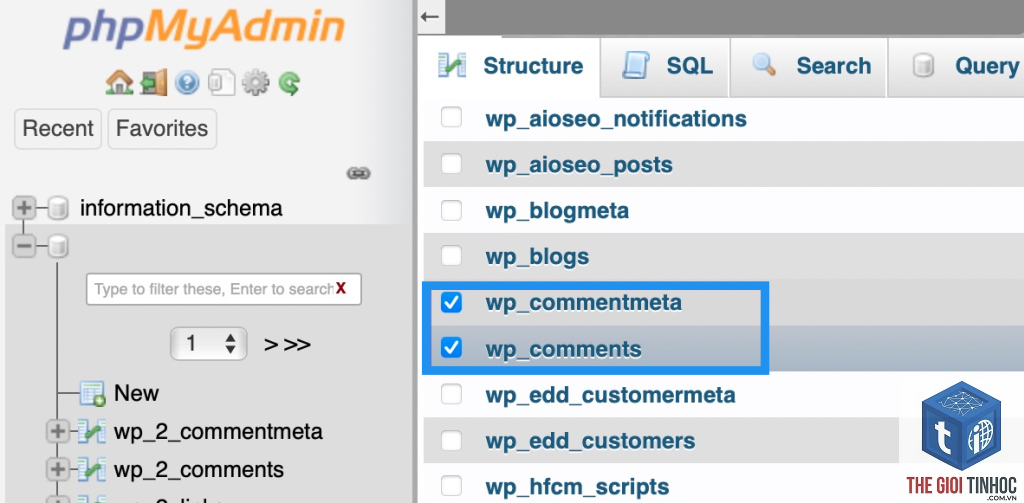Click Favorites button

click(x=162, y=129)
